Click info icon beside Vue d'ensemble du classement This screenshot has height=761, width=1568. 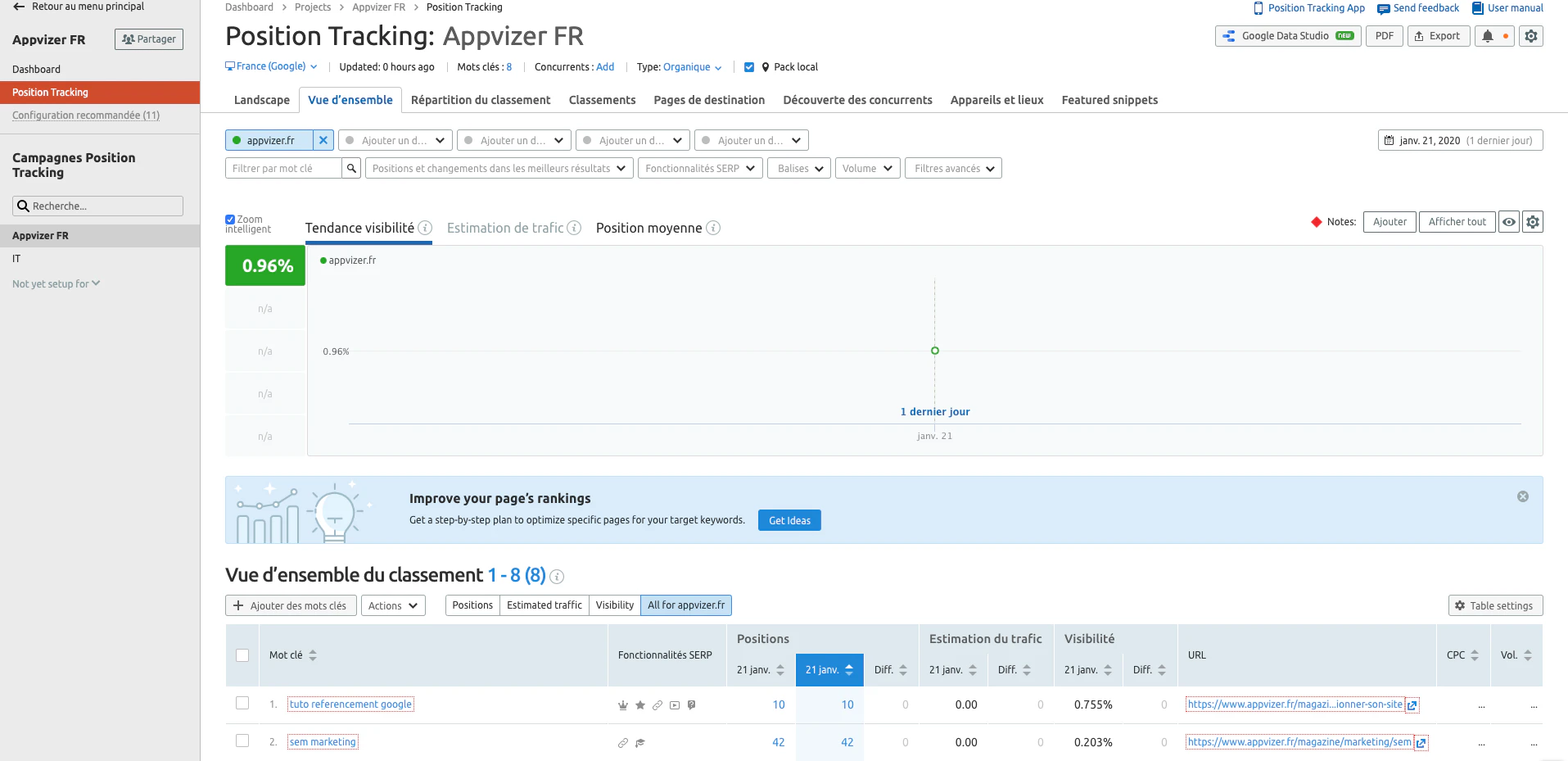(x=557, y=577)
